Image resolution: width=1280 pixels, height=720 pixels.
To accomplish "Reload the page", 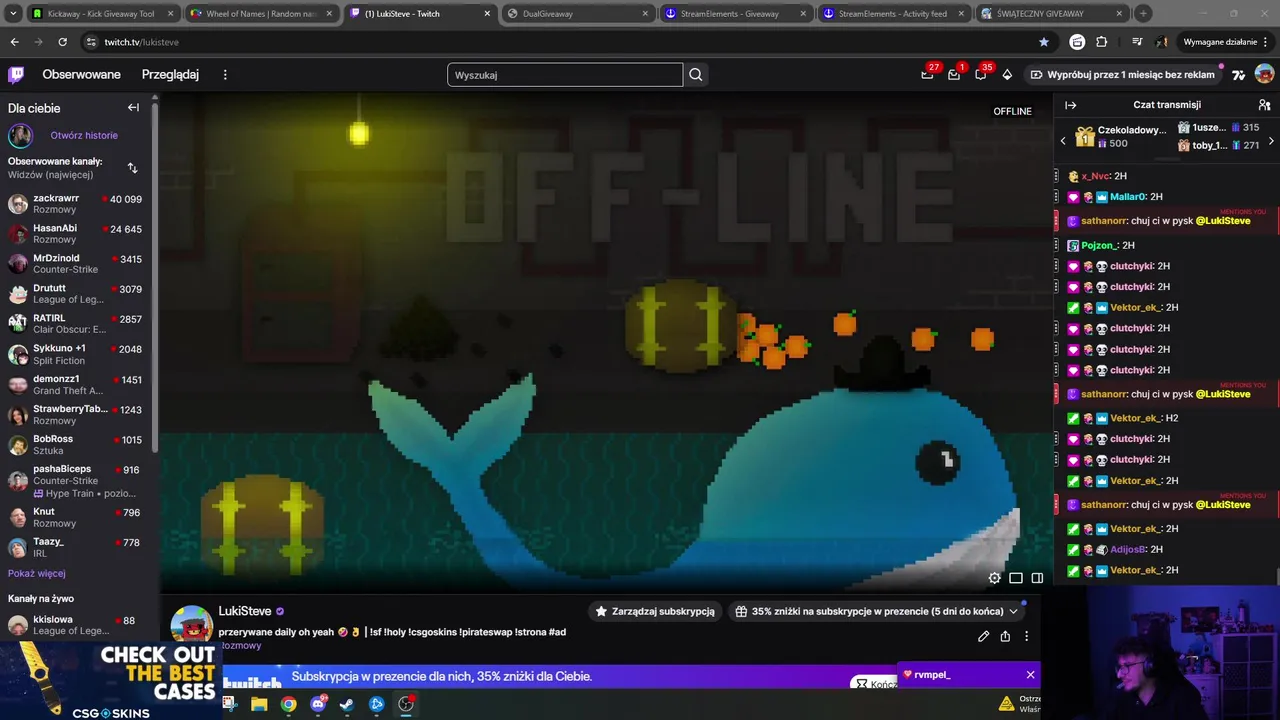I will tap(62, 42).
